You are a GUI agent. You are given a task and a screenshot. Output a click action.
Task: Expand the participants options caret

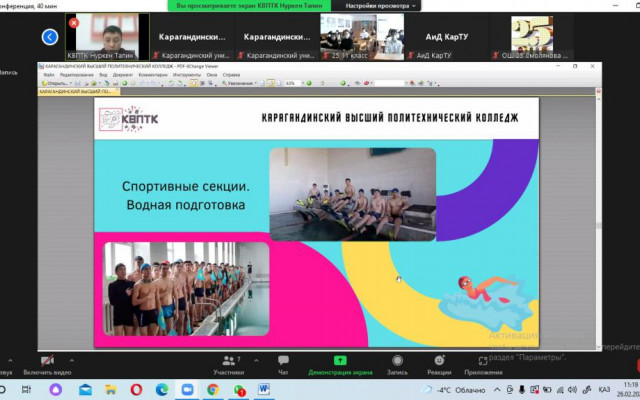tap(256, 360)
